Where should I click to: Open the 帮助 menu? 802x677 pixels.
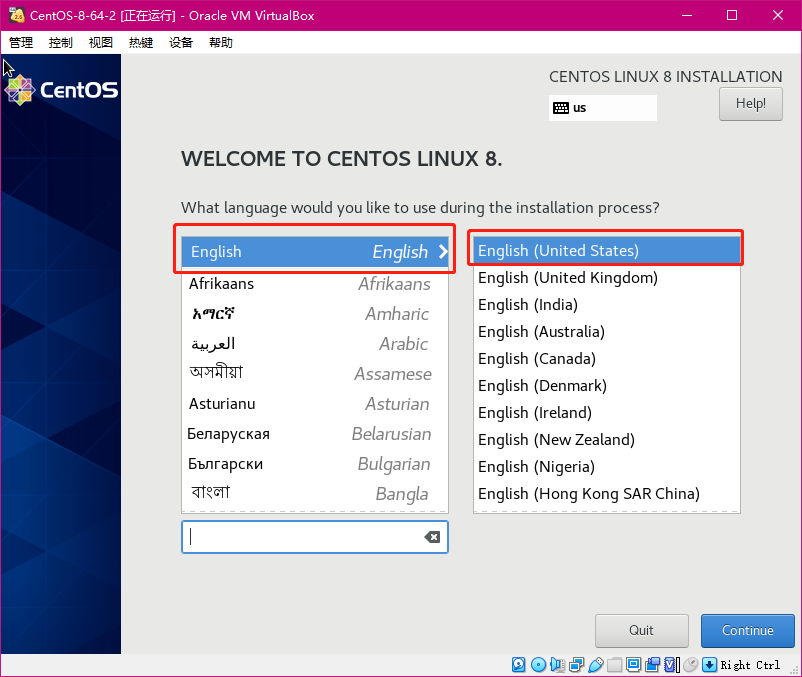coord(220,42)
